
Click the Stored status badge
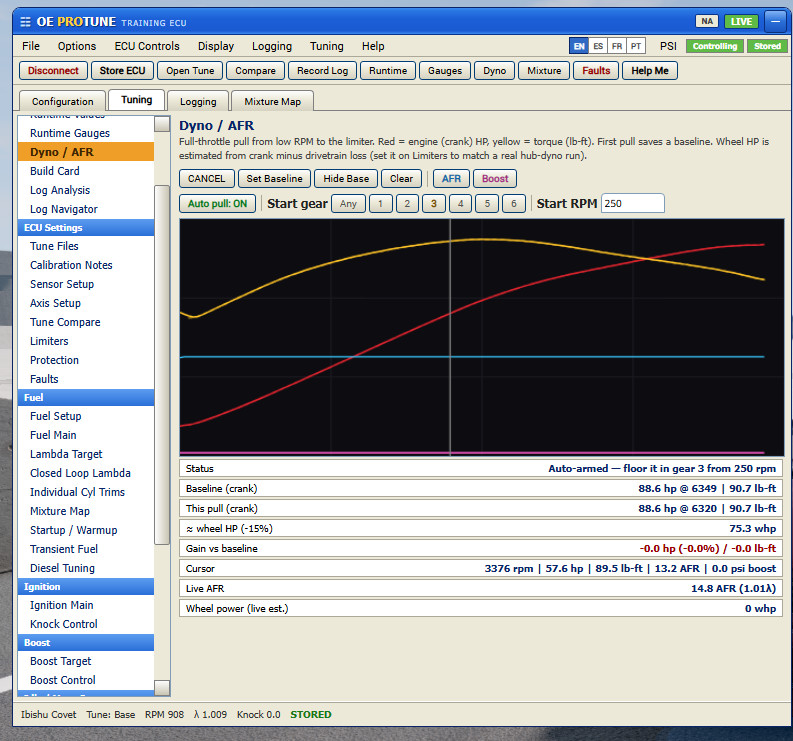tap(767, 46)
